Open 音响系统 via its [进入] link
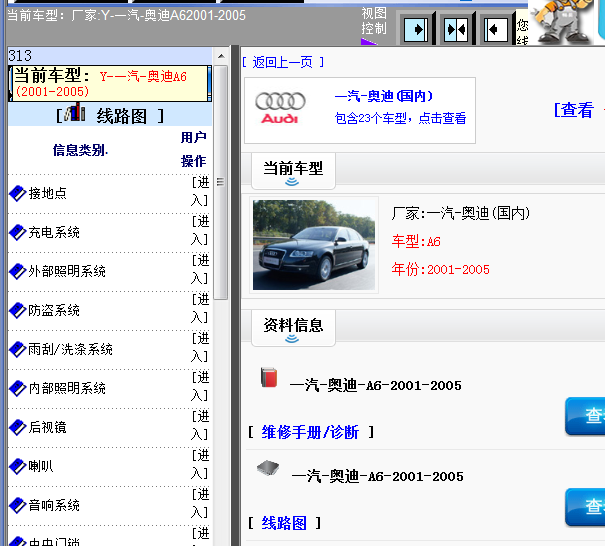The height and width of the screenshot is (546, 605). point(200,503)
